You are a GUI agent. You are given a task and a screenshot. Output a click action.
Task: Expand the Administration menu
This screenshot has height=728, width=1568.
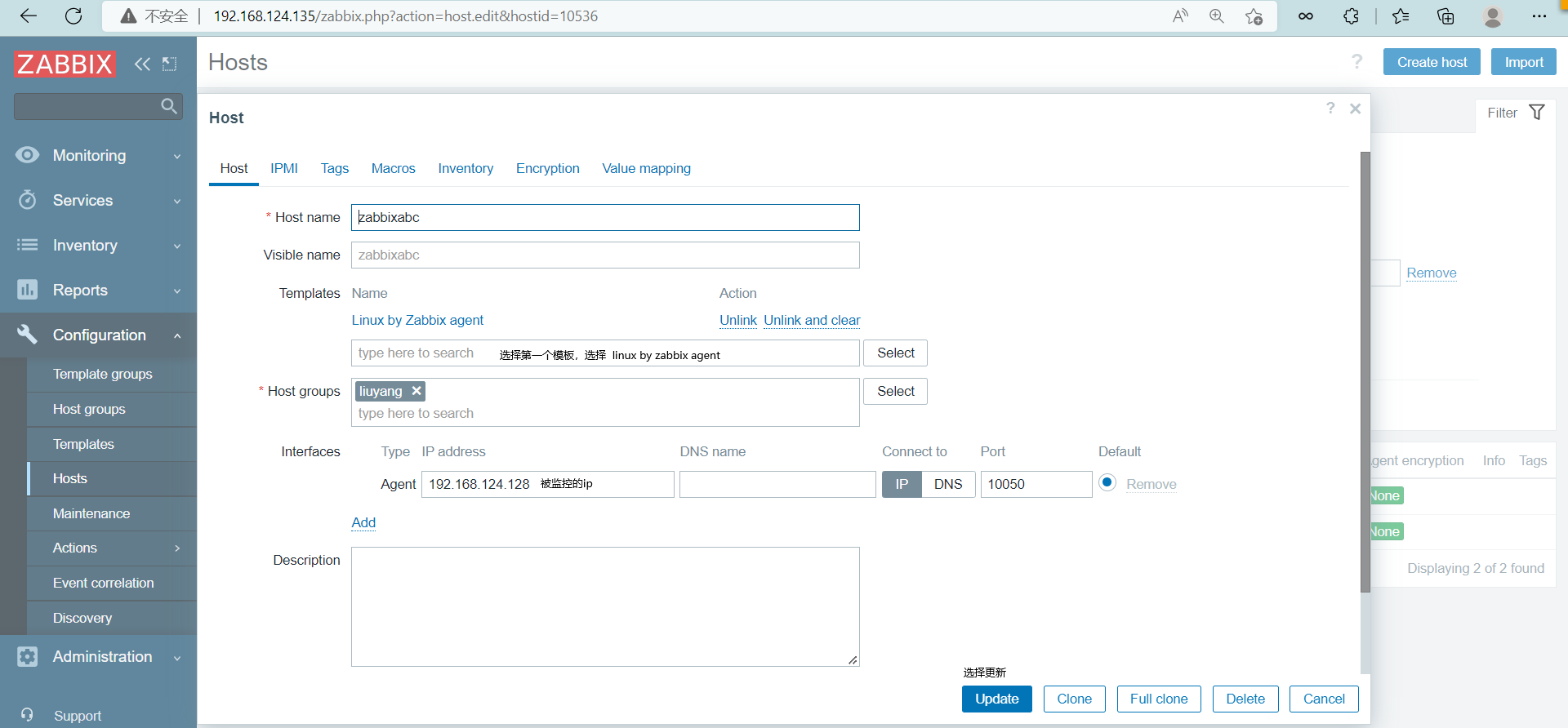pos(177,657)
